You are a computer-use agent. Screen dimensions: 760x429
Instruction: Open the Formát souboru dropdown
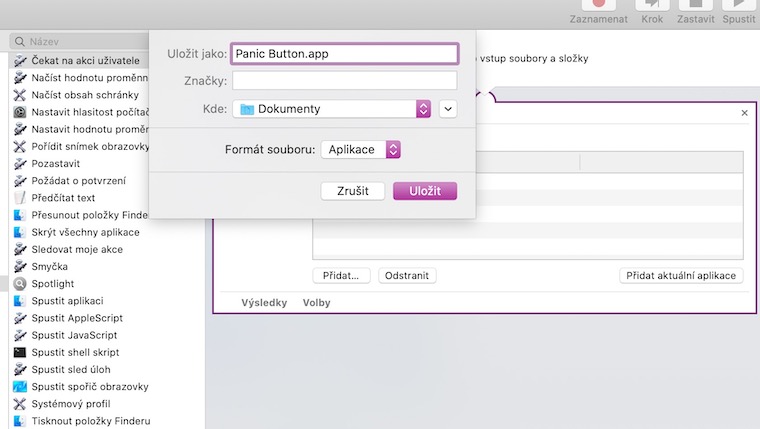[x=361, y=149]
